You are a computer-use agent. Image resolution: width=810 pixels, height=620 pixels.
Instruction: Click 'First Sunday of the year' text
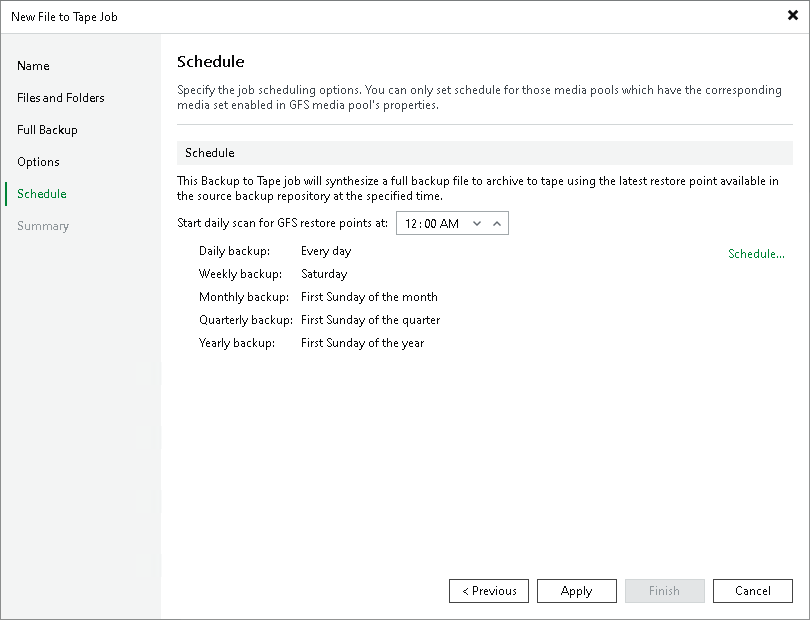[362, 343]
